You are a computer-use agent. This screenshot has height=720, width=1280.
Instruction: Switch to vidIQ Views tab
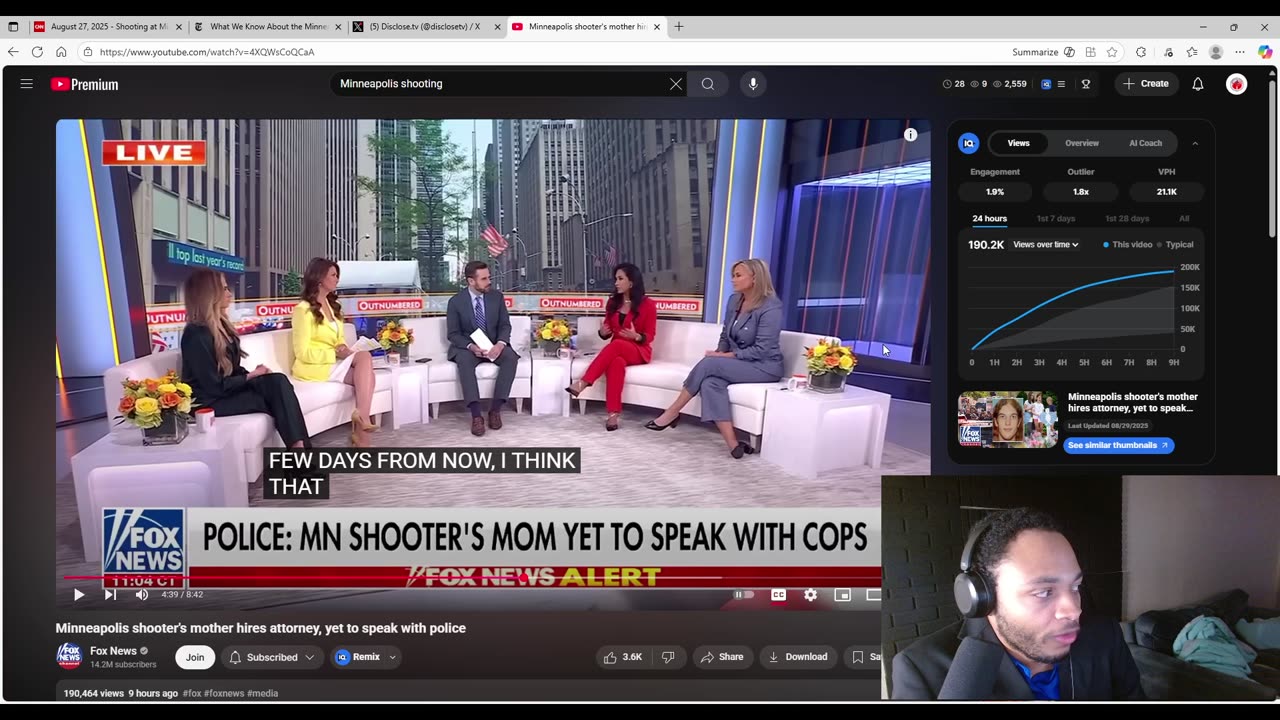(1019, 144)
